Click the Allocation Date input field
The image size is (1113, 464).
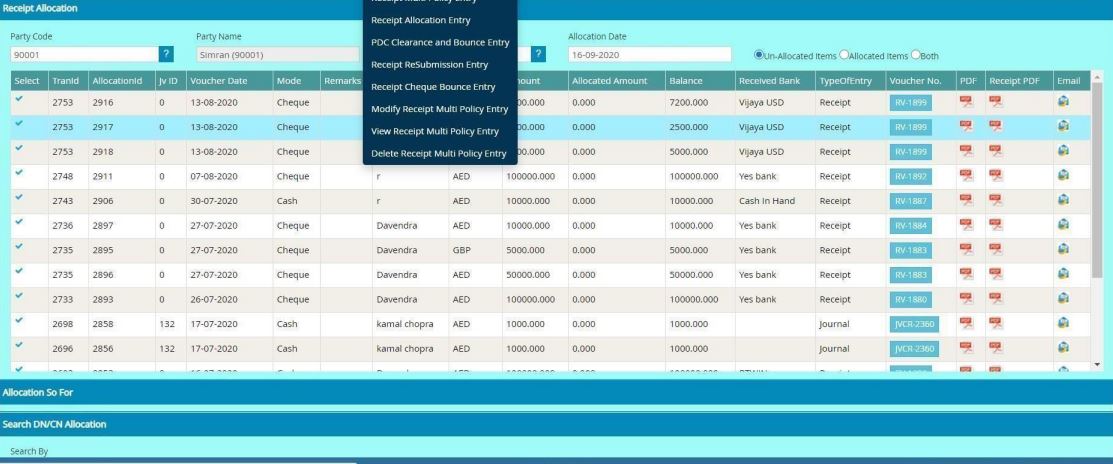tap(649, 54)
